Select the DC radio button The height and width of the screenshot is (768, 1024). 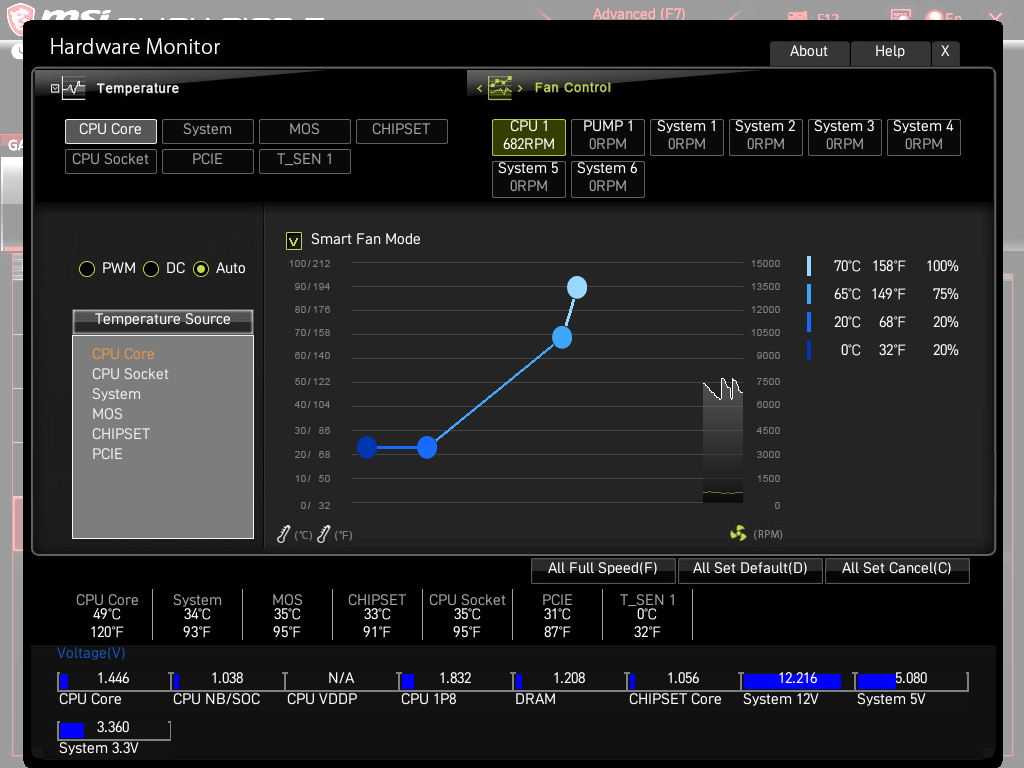pos(151,268)
